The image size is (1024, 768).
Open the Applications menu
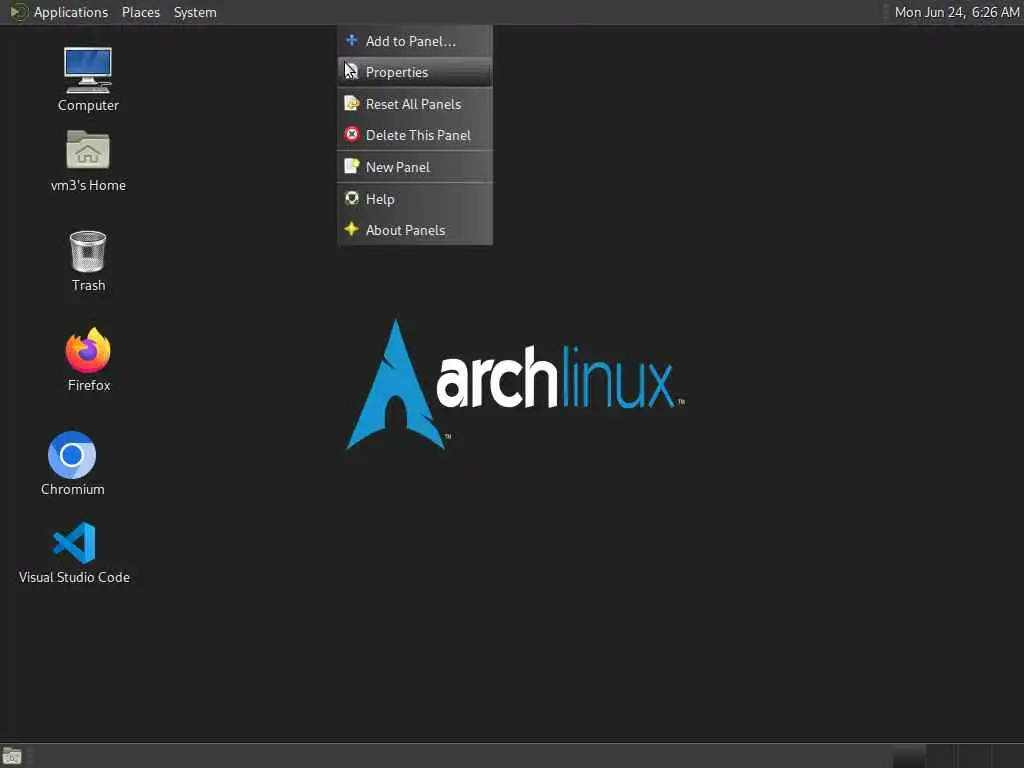[x=71, y=12]
